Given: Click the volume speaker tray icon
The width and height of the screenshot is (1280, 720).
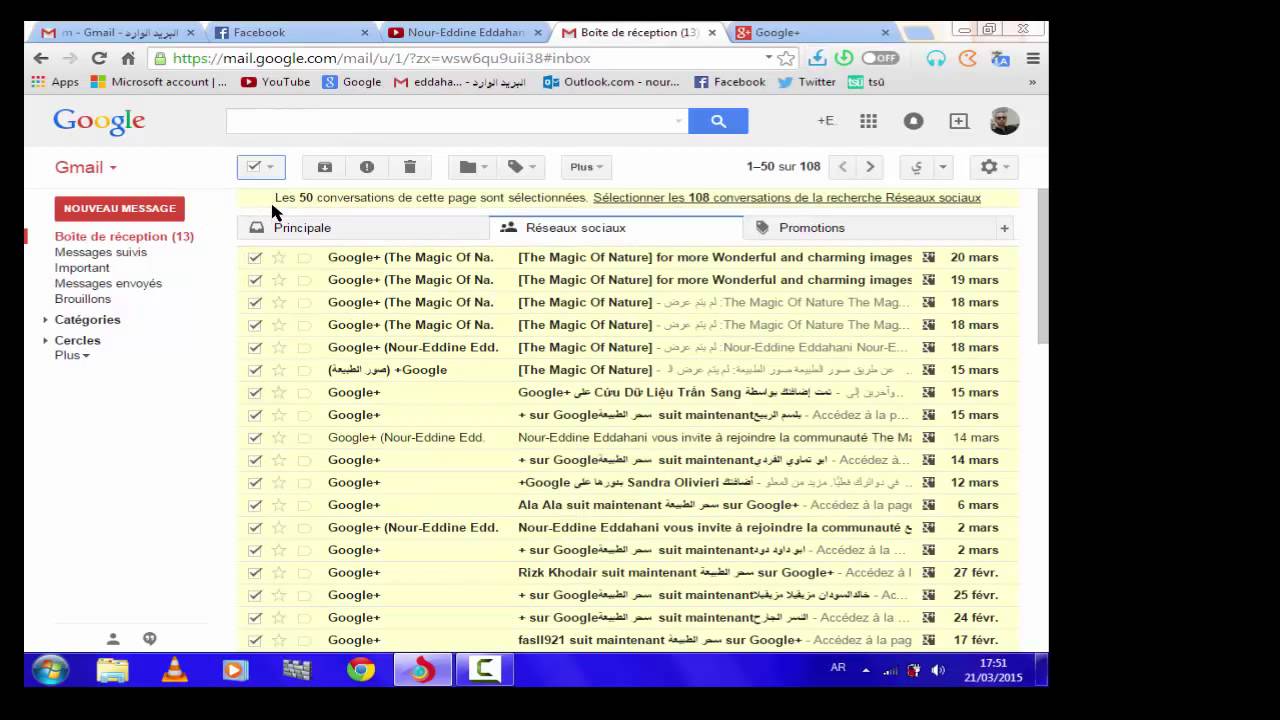Looking at the screenshot, I should pyautogui.click(x=938, y=670).
